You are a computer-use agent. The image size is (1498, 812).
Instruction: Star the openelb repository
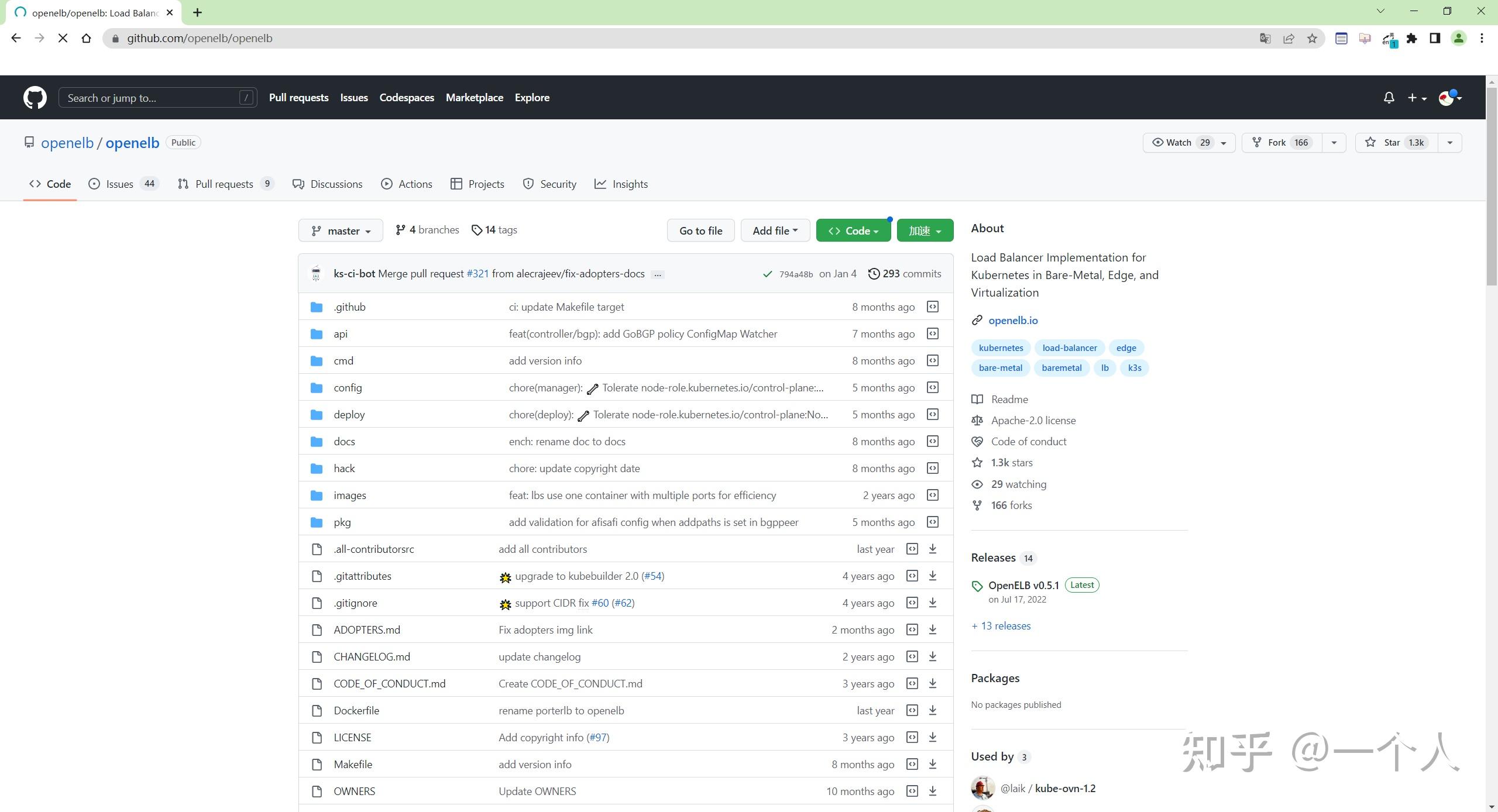(x=1397, y=142)
